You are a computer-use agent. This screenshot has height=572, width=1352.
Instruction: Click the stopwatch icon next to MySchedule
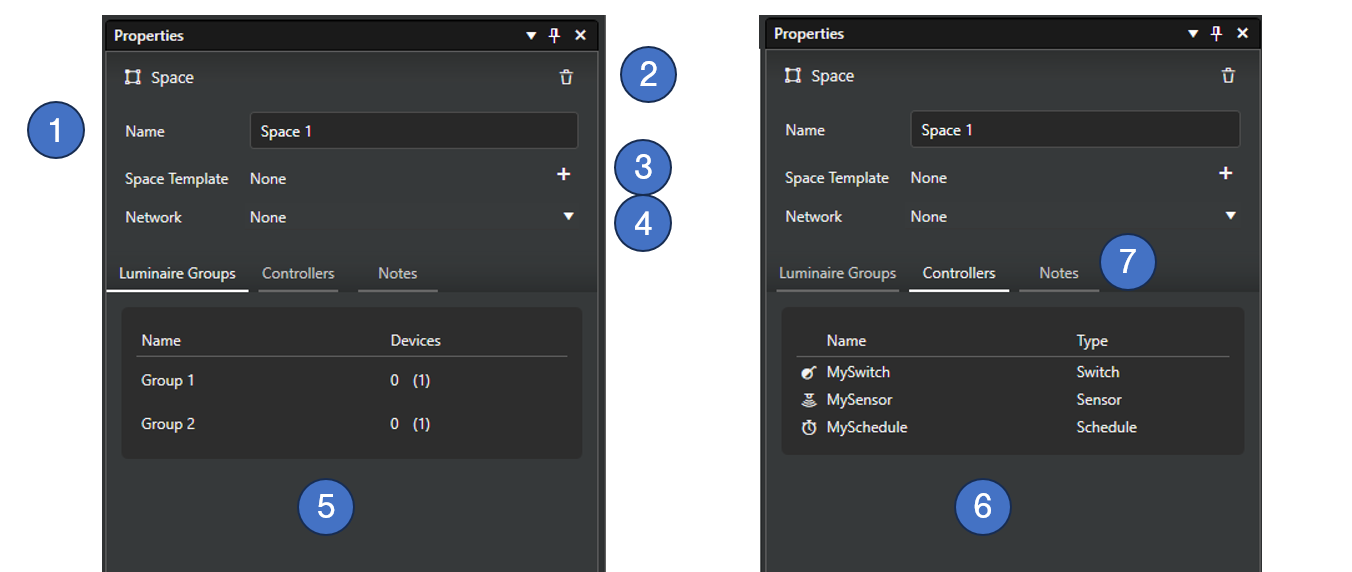tap(809, 428)
